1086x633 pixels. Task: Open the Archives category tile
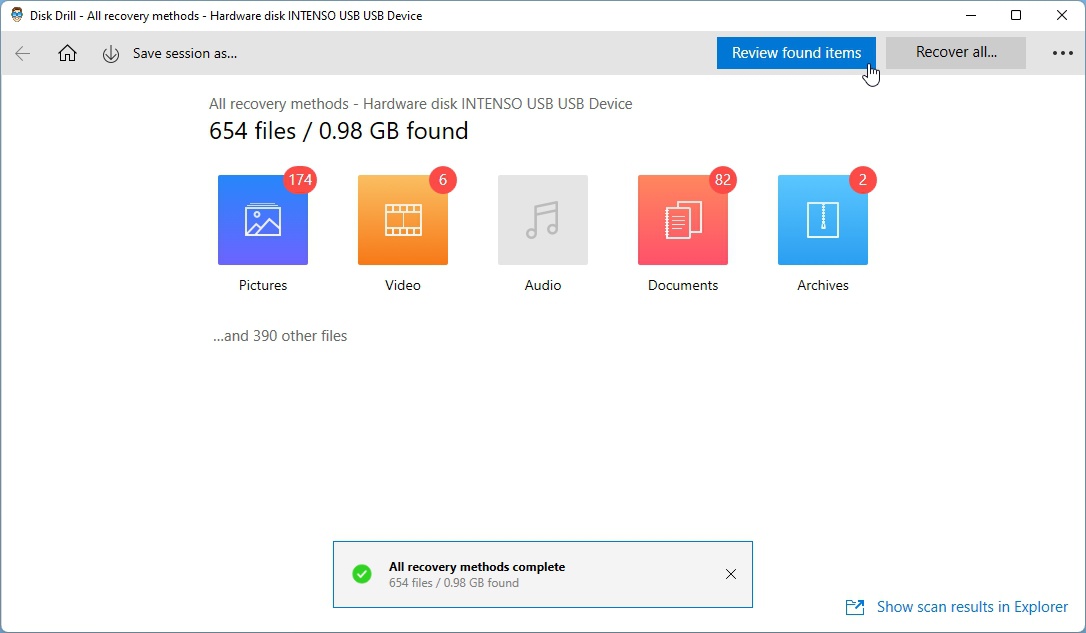823,220
